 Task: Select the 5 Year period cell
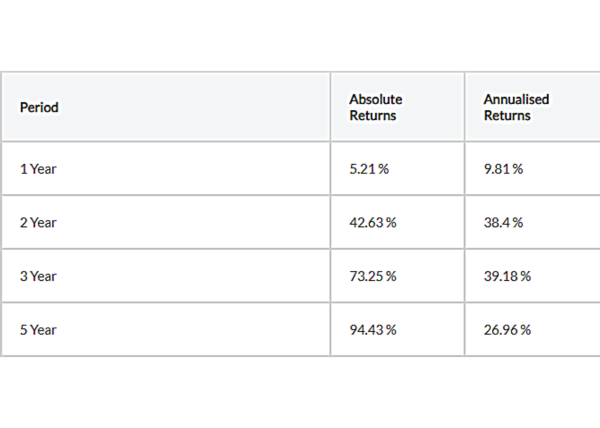[x=38, y=329]
